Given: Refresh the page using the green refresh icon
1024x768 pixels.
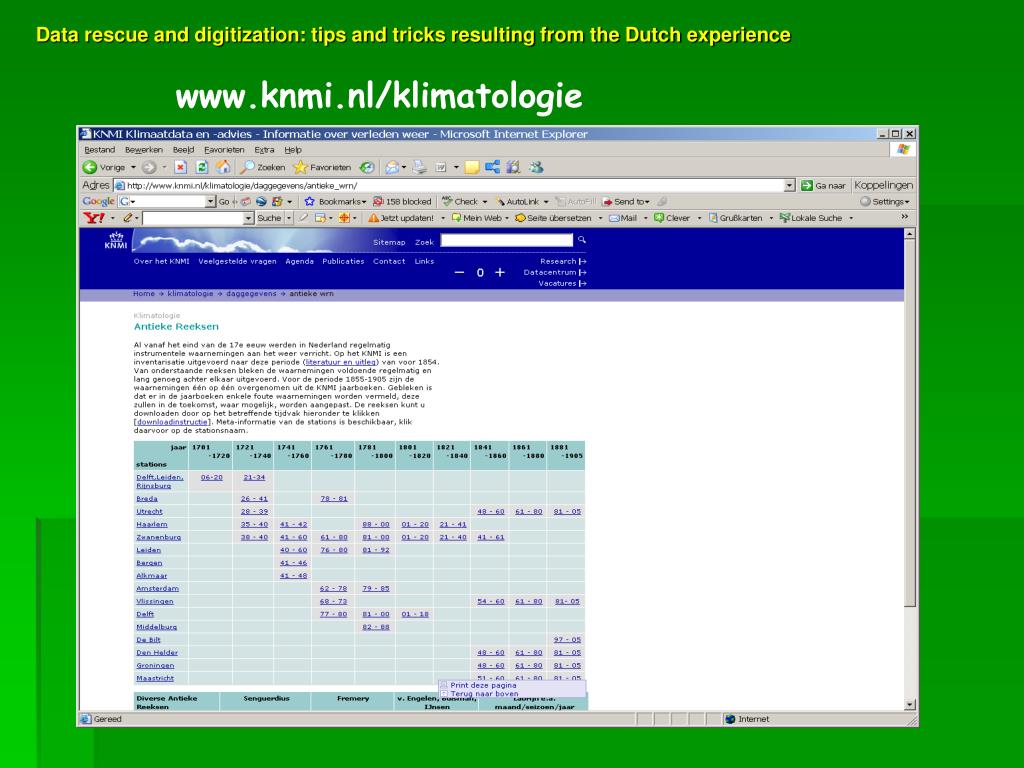Looking at the screenshot, I should 202,167.
